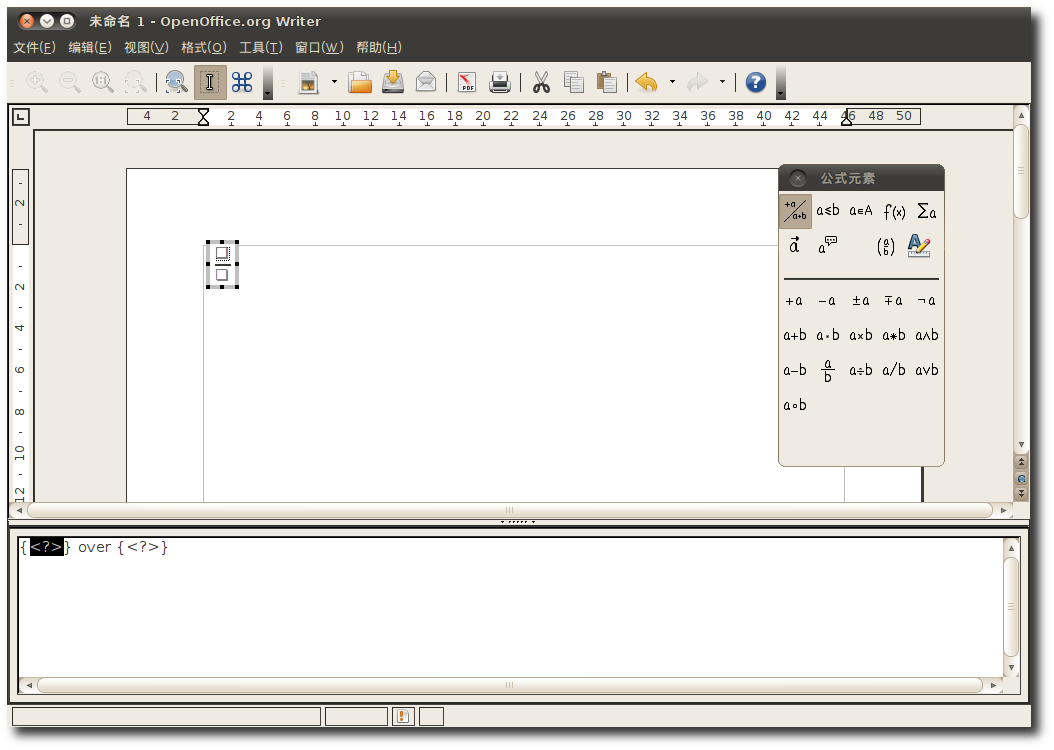The height and width of the screenshot is (750, 1054).
Task: Open the Catalog symbols icon
Action: 242,83
